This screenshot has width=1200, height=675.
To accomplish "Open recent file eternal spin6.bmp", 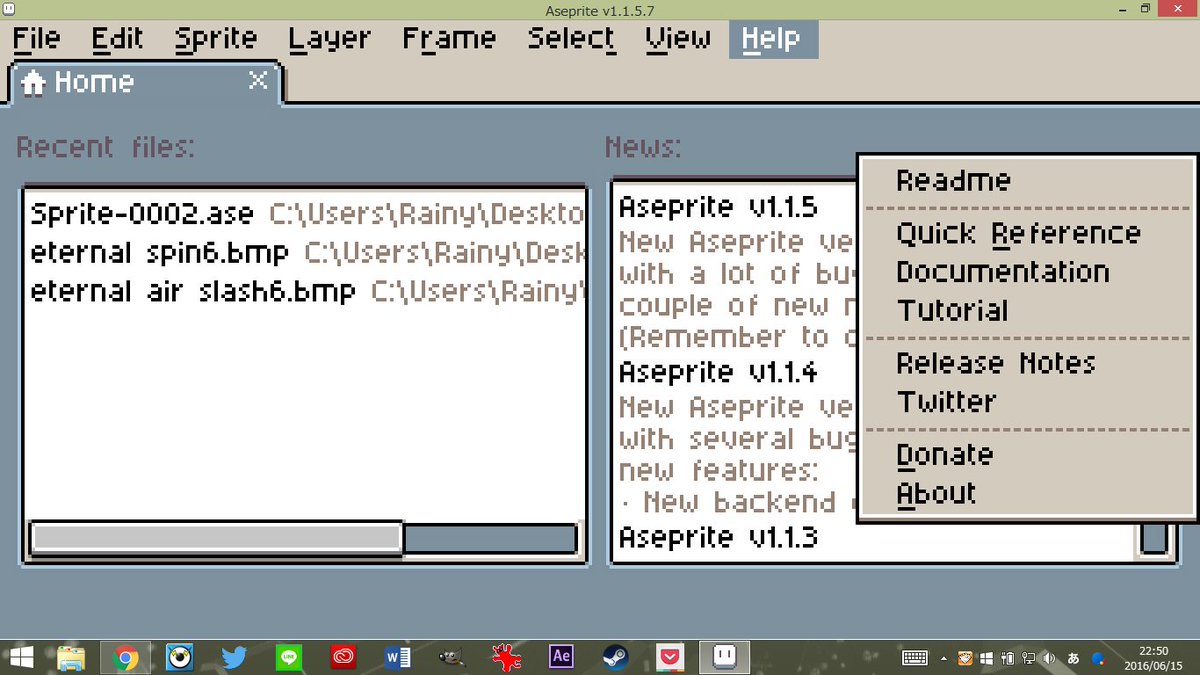I will 305,252.
